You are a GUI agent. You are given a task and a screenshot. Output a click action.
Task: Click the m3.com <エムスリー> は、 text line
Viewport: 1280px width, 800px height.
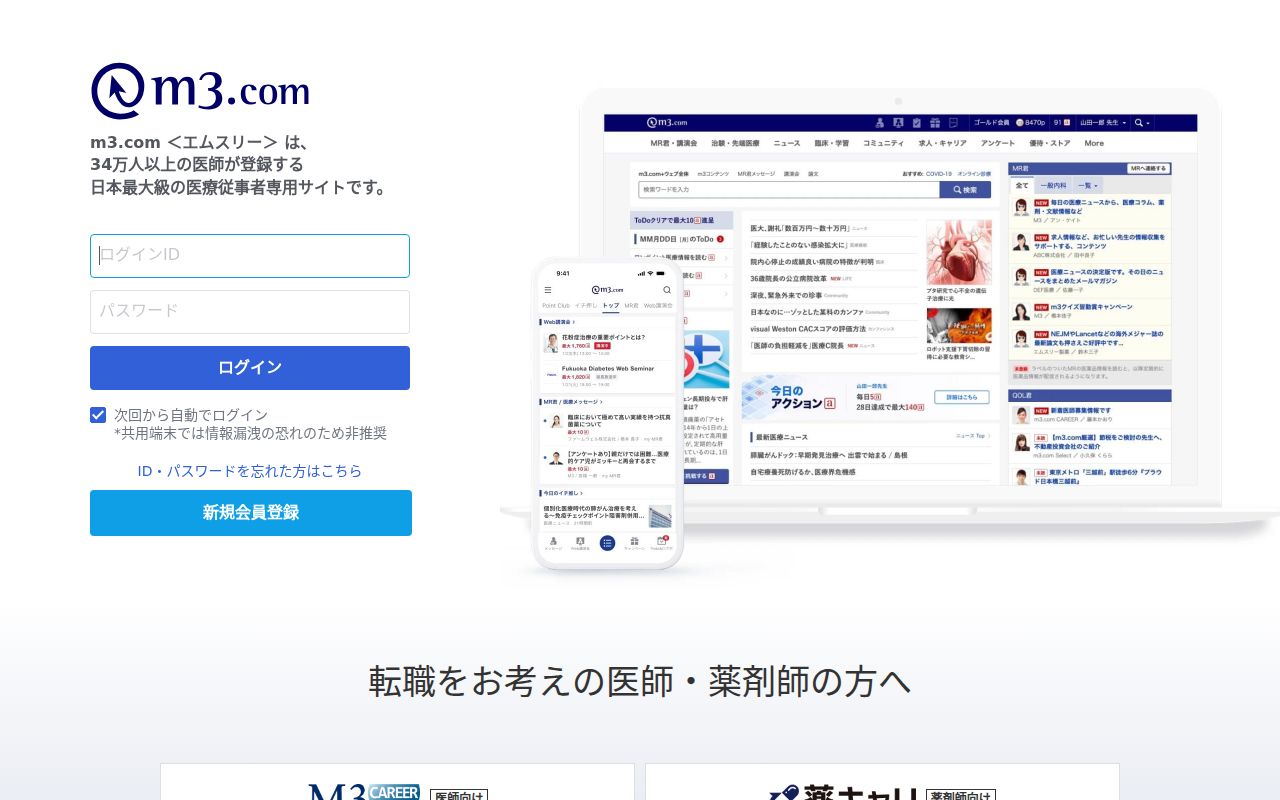point(200,142)
